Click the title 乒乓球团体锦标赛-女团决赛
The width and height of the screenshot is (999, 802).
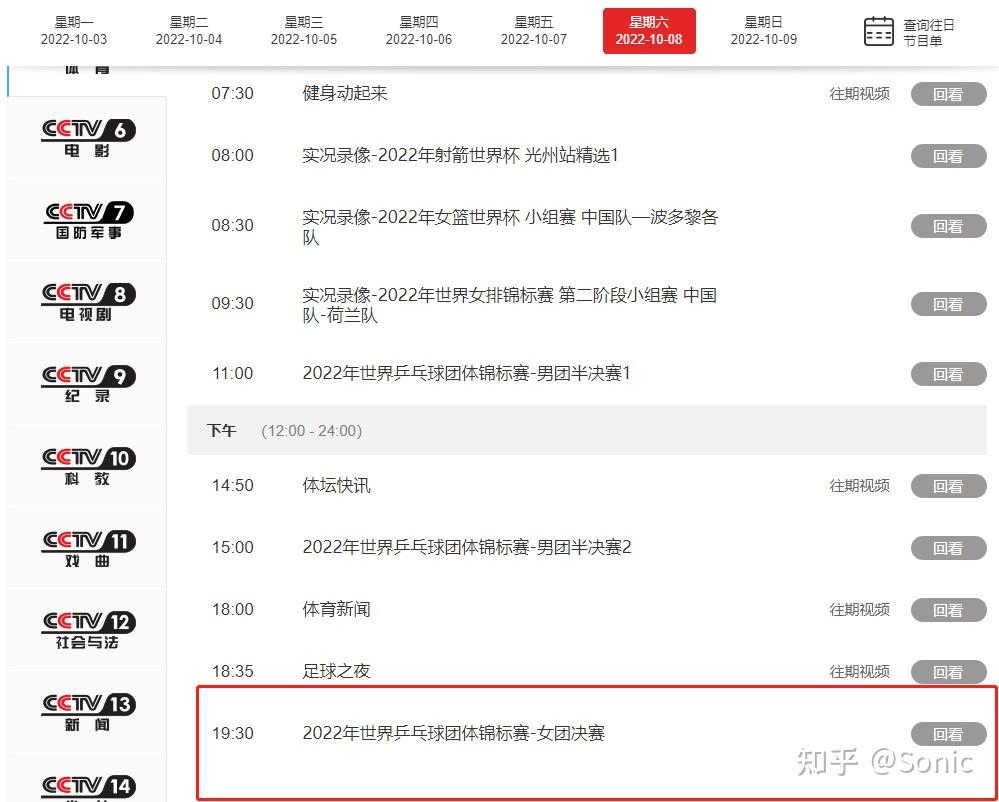pos(454,733)
